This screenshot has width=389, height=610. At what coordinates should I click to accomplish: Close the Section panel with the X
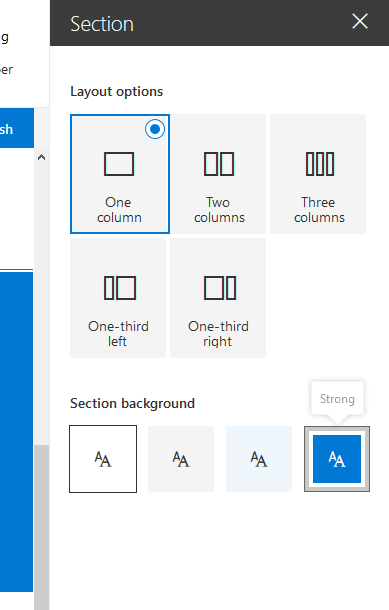click(x=360, y=21)
